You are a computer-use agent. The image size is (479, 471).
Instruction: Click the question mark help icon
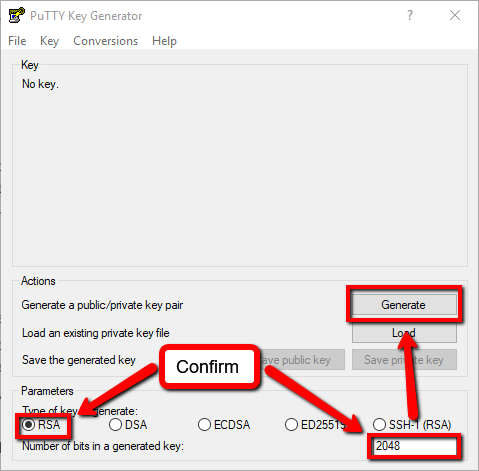(x=410, y=15)
